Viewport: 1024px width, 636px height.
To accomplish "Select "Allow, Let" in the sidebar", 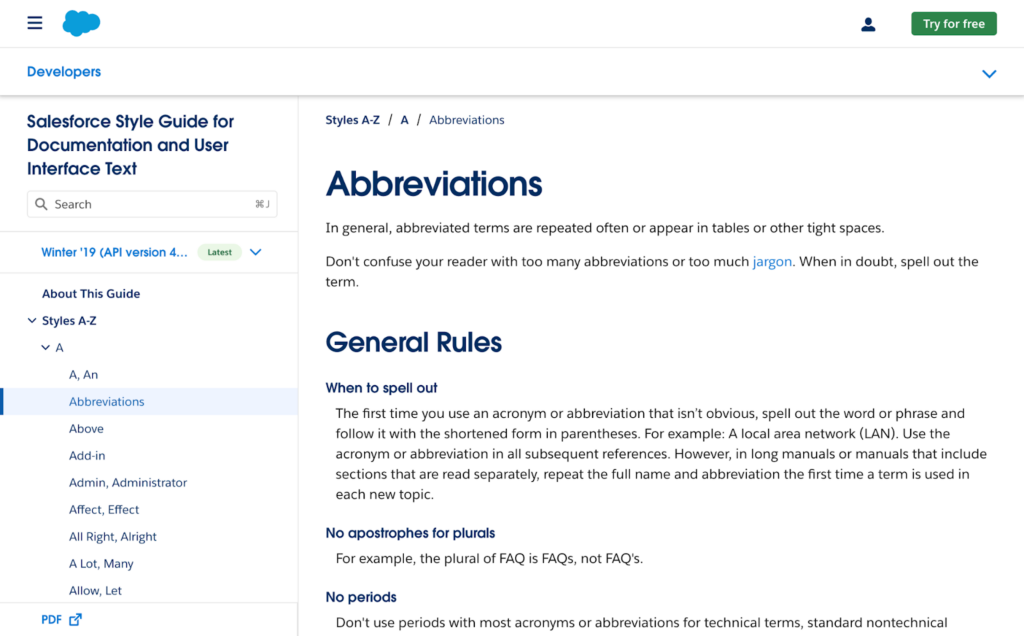I will pyautogui.click(x=94, y=590).
